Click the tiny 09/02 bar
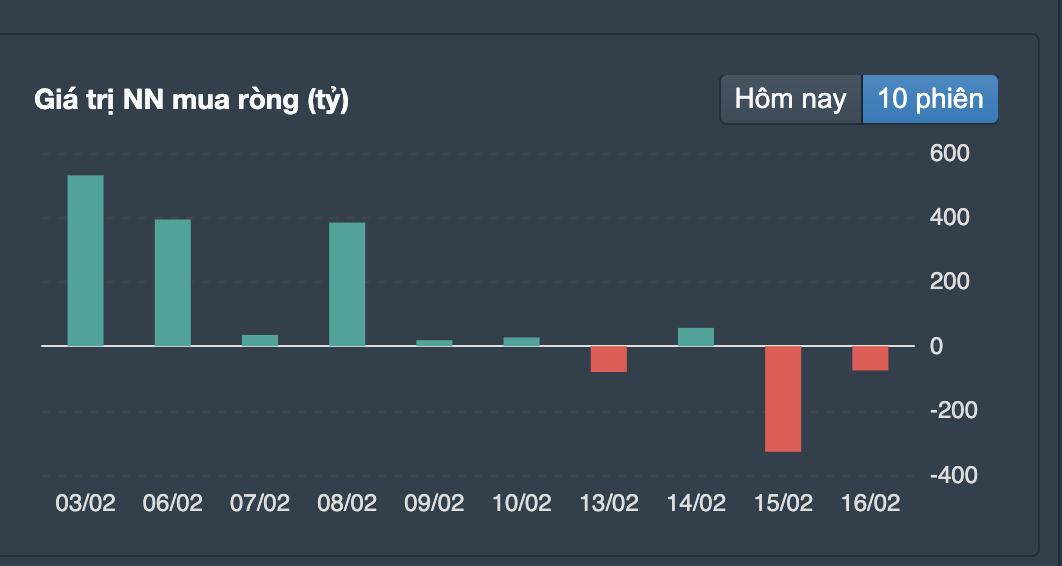The image size is (1062, 566). (x=434, y=342)
